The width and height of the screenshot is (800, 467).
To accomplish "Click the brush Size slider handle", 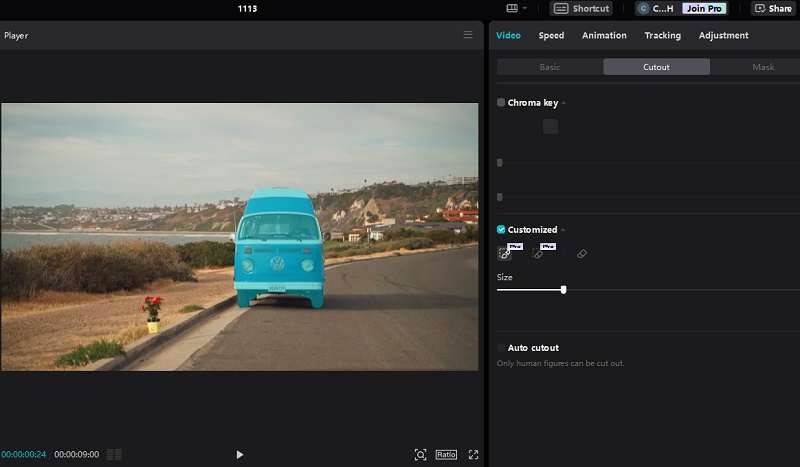I will coord(563,290).
